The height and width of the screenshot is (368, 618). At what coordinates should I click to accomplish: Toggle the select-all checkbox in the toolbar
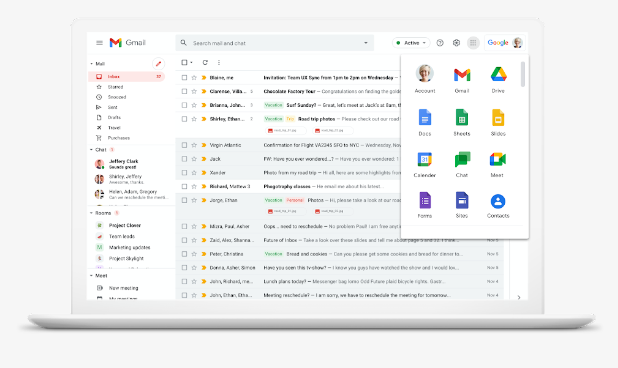click(x=184, y=62)
